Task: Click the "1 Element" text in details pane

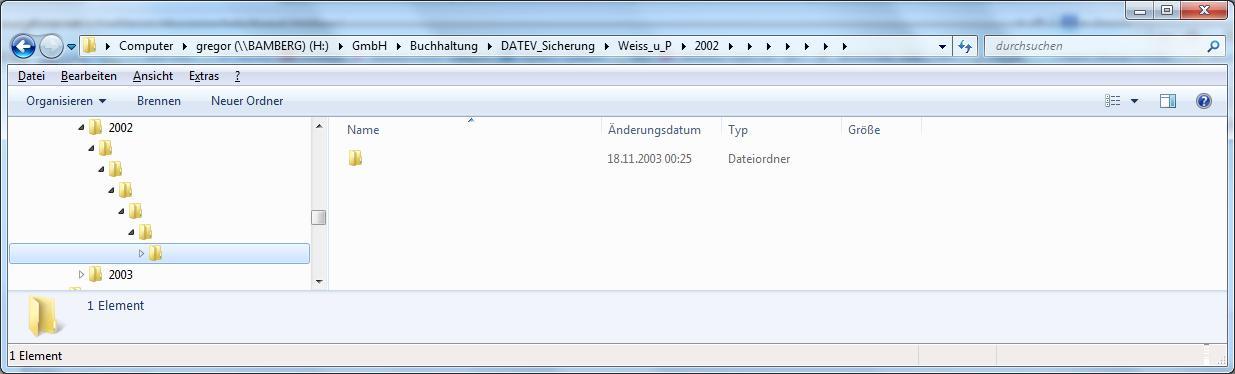Action: (x=115, y=306)
